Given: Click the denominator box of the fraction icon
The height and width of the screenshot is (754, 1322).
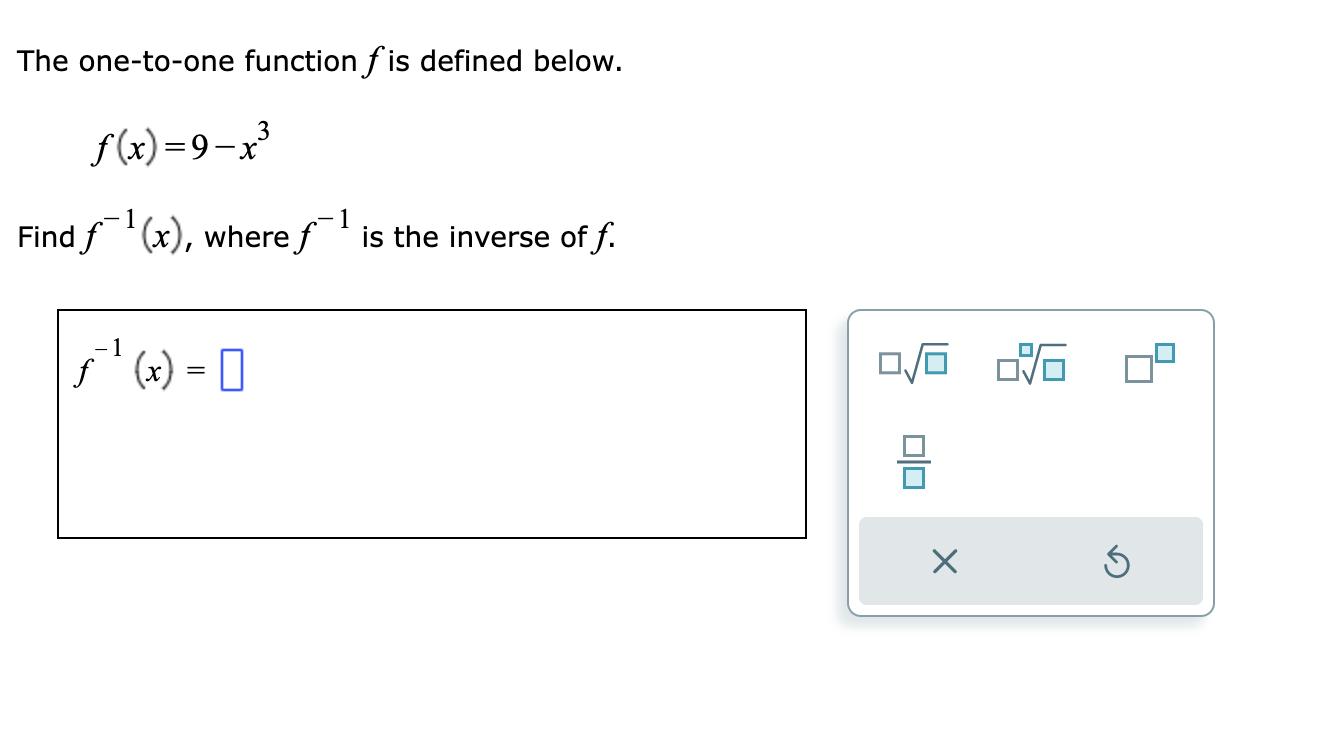Looking at the screenshot, I should click(x=912, y=477).
